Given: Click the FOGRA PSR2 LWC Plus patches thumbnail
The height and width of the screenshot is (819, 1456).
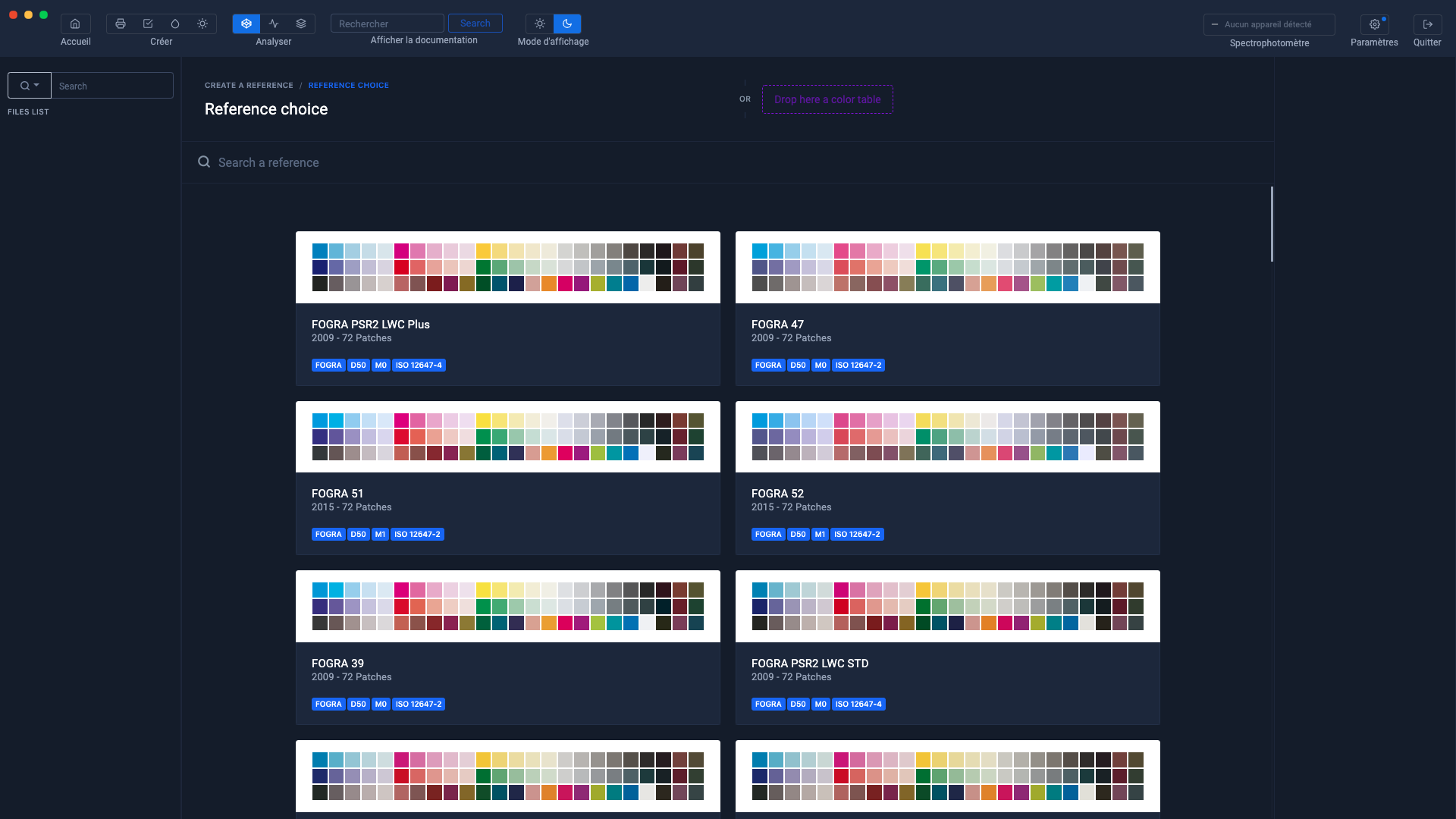Looking at the screenshot, I should click(x=508, y=267).
